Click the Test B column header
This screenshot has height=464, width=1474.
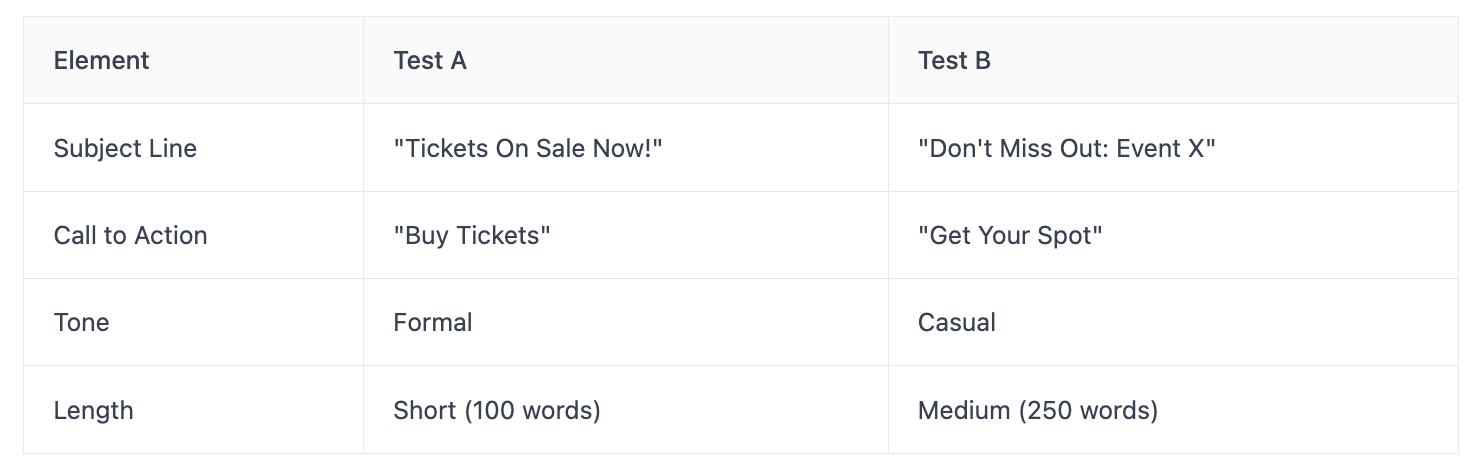954,60
